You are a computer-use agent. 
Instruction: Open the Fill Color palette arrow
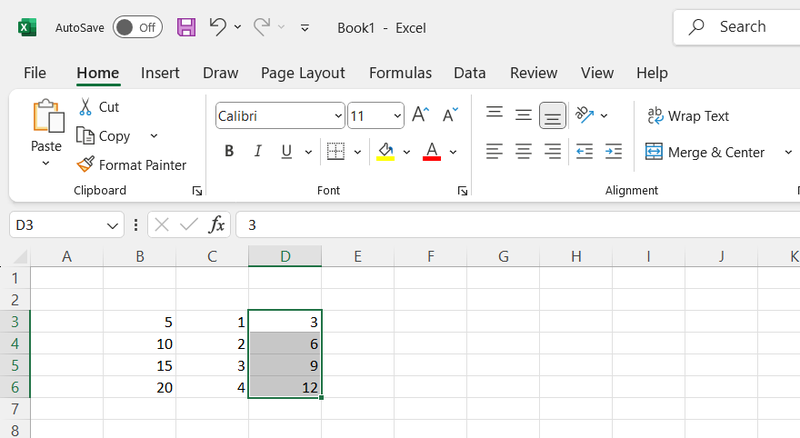[x=407, y=152]
